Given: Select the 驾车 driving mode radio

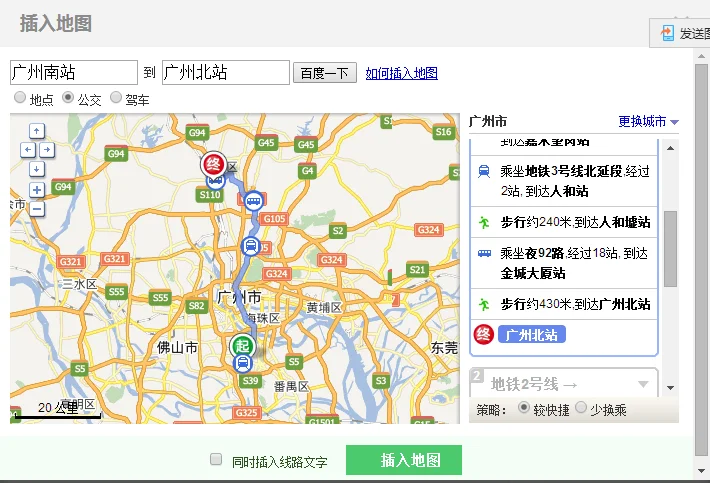Looking at the screenshot, I should [x=116, y=97].
